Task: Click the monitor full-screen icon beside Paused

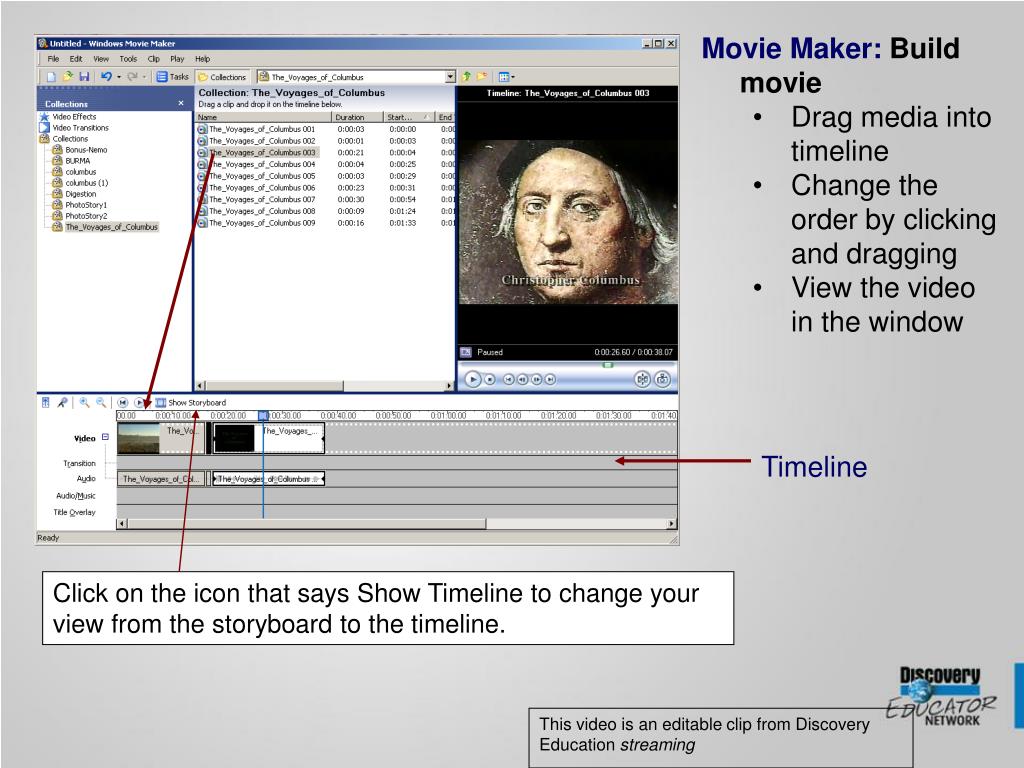Action: point(466,352)
